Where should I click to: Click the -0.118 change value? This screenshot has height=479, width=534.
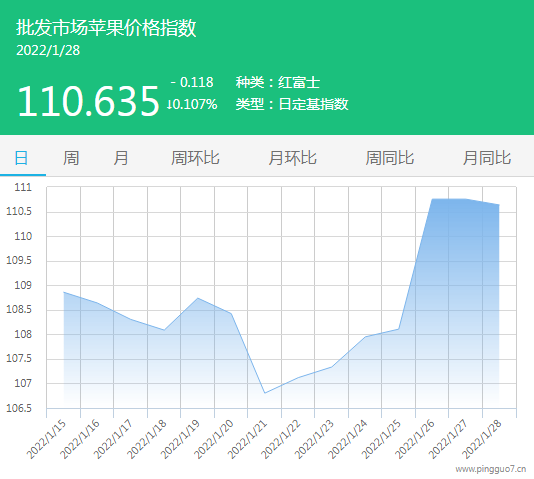pos(192,82)
